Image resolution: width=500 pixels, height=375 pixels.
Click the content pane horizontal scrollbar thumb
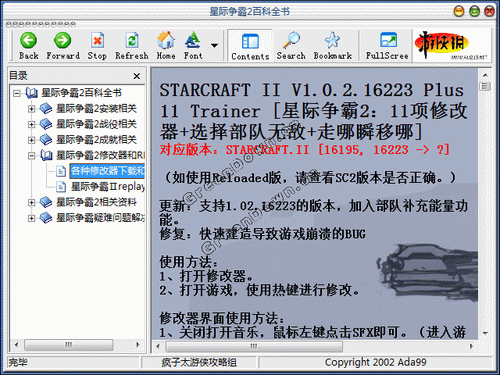coord(254,346)
